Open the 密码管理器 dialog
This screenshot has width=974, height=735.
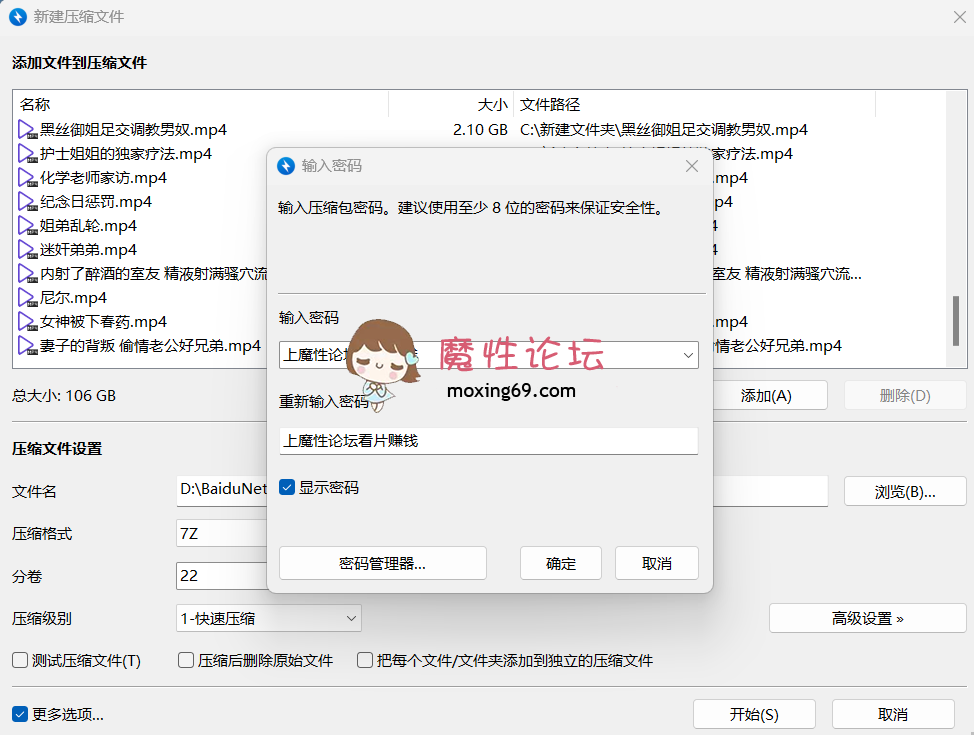(x=382, y=562)
